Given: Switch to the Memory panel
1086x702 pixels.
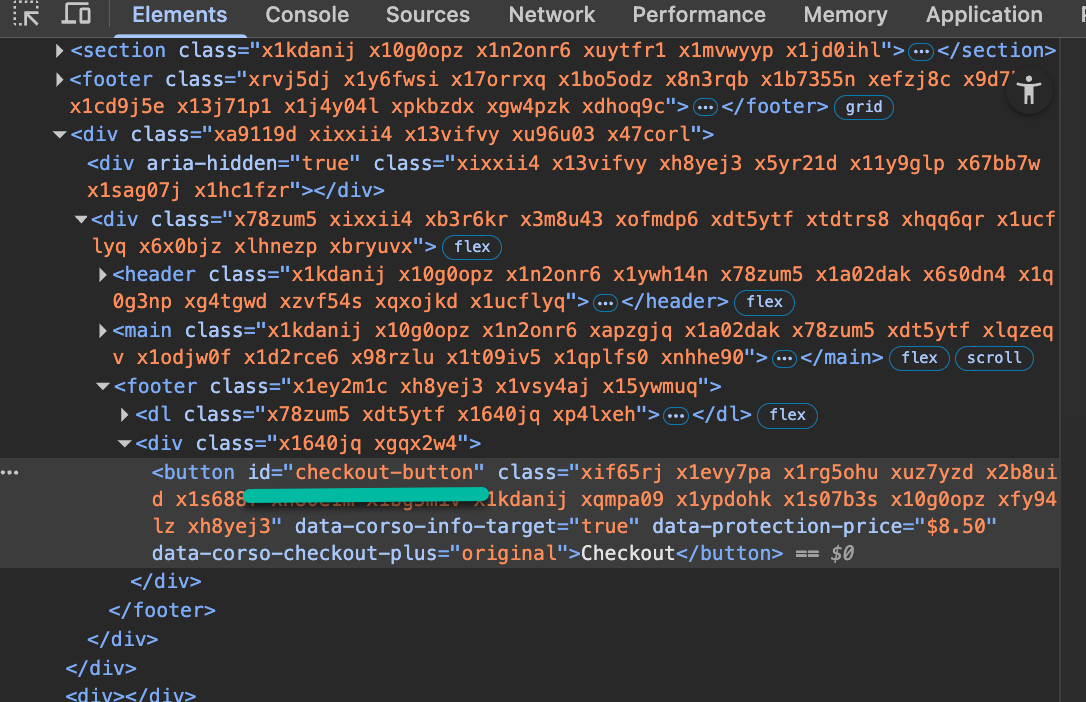Looking at the screenshot, I should point(844,15).
